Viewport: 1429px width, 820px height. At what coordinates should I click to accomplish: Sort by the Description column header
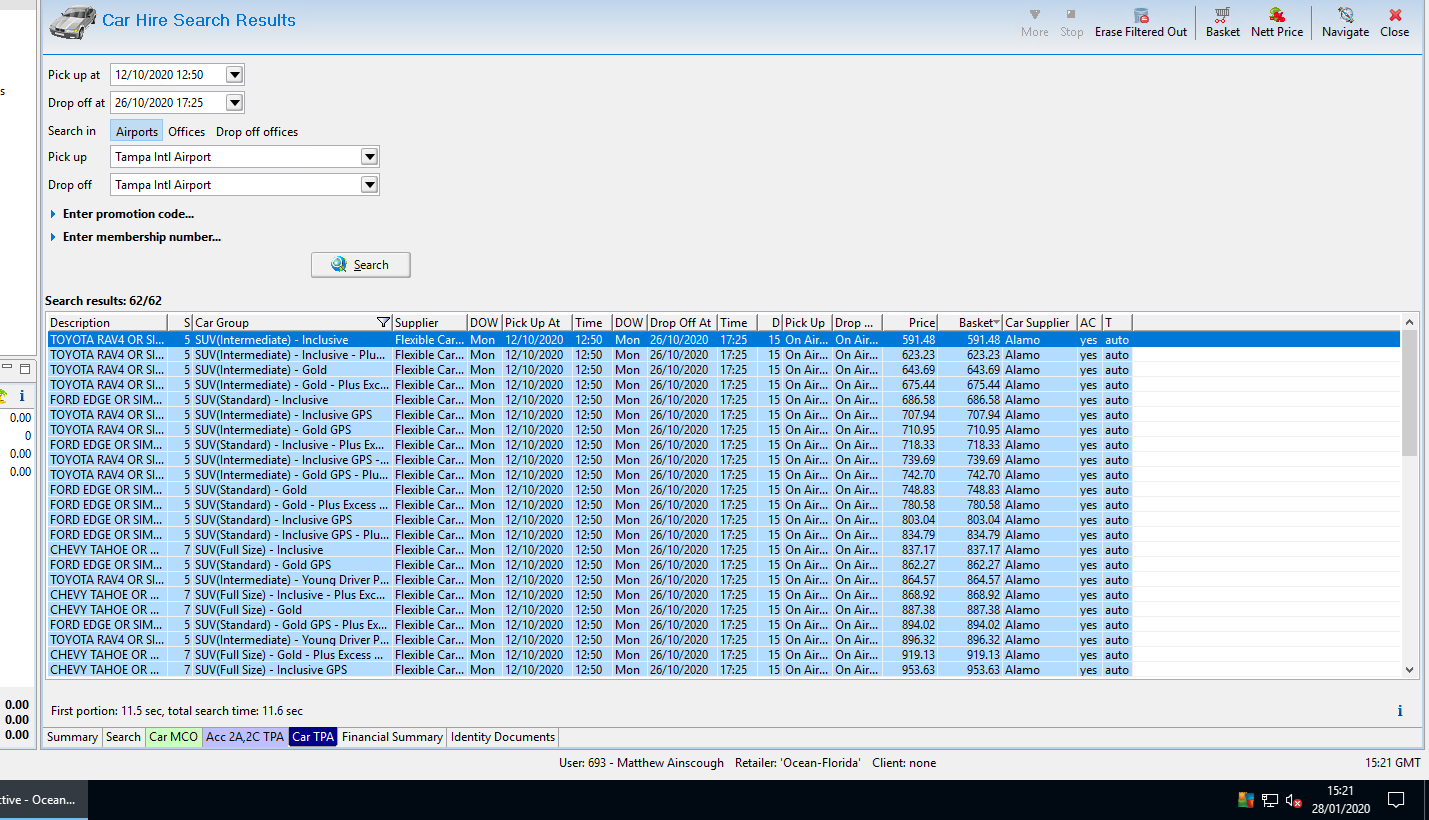coord(107,322)
